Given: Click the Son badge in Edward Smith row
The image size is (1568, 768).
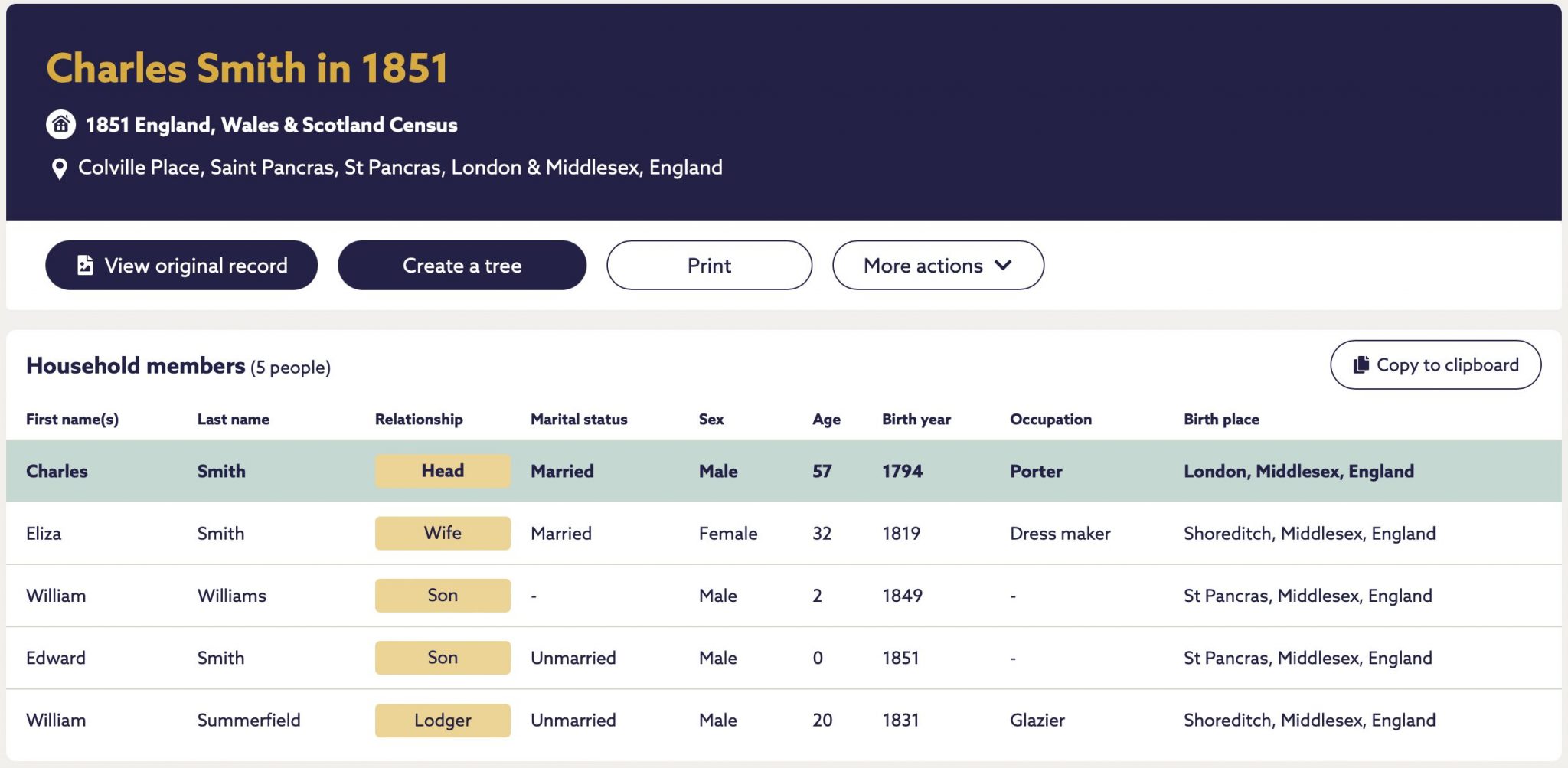Looking at the screenshot, I should click(x=443, y=657).
